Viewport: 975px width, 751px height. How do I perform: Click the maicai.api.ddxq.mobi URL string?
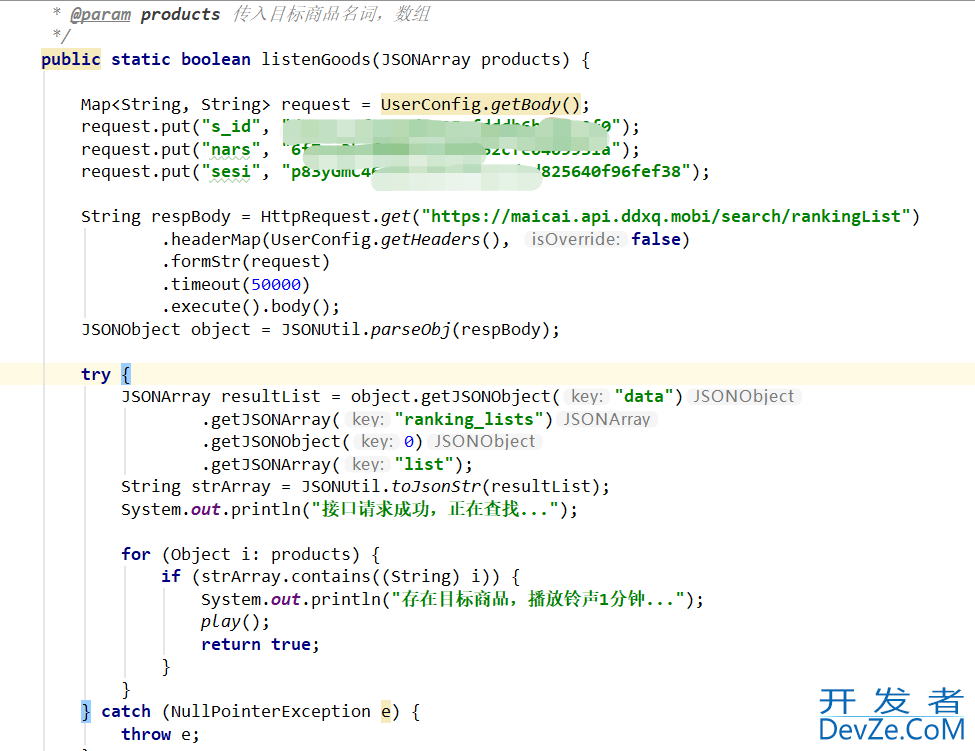[665, 216]
